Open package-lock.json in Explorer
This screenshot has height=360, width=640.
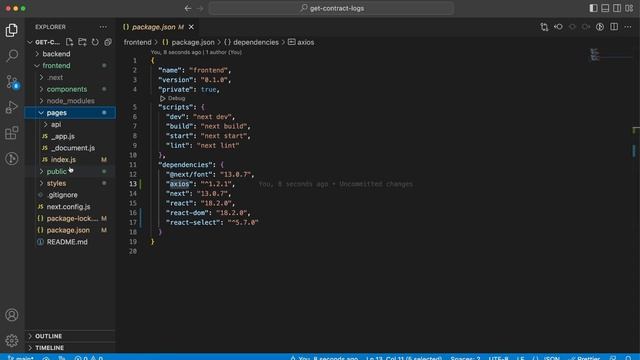(x=70, y=218)
